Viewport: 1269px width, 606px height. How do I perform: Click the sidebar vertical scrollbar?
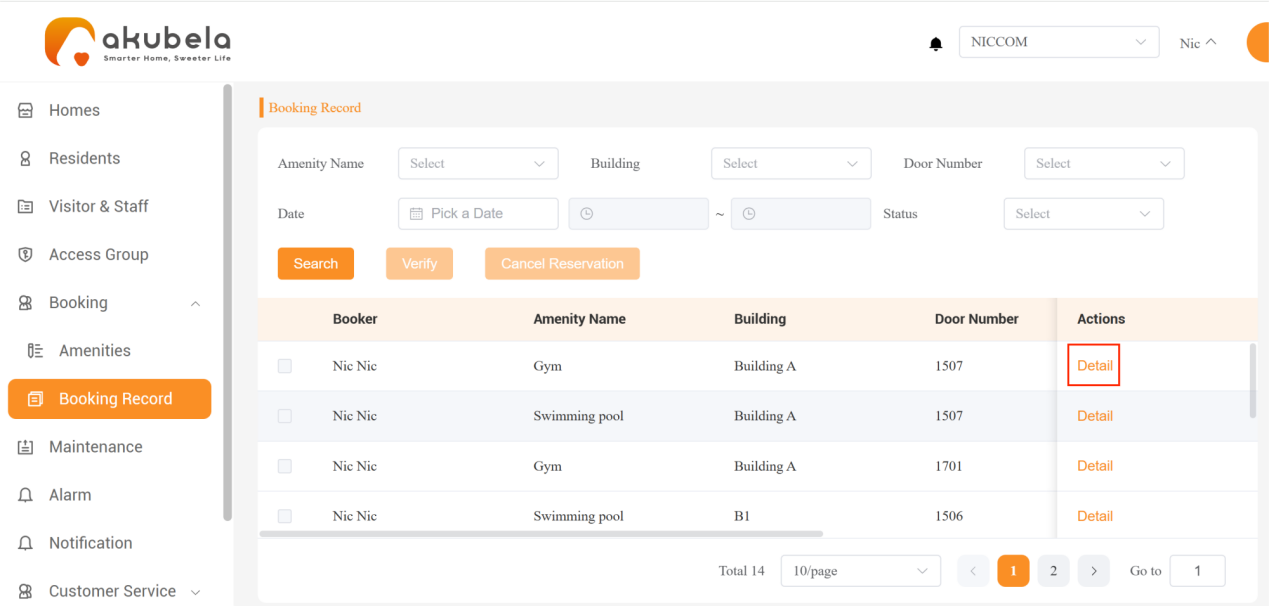(228, 302)
